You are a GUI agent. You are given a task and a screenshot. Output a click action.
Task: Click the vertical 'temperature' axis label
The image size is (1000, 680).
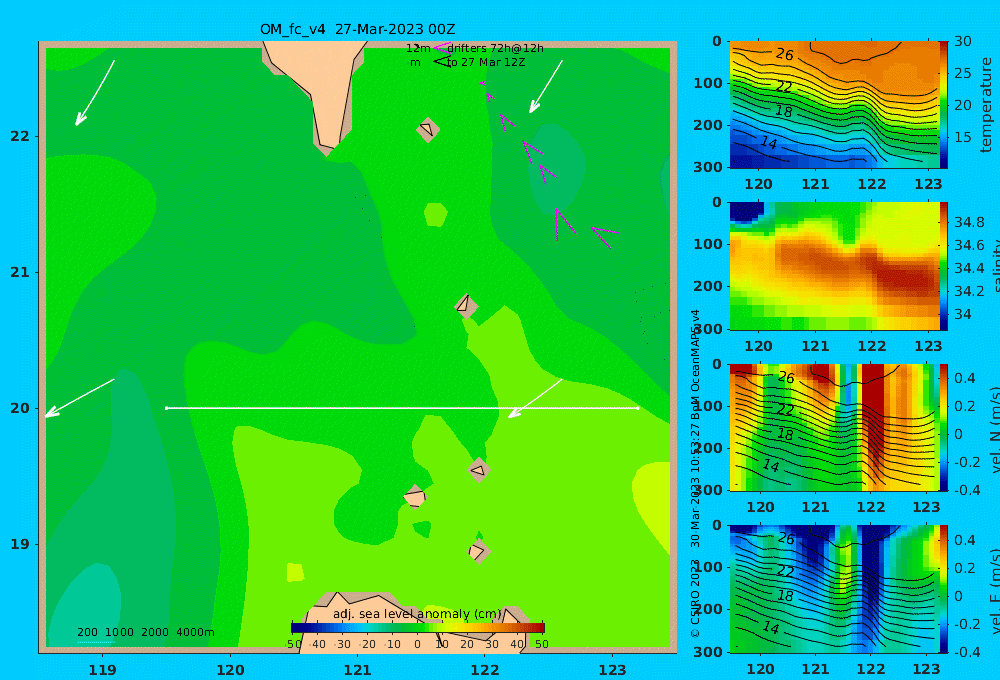coord(986,105)
